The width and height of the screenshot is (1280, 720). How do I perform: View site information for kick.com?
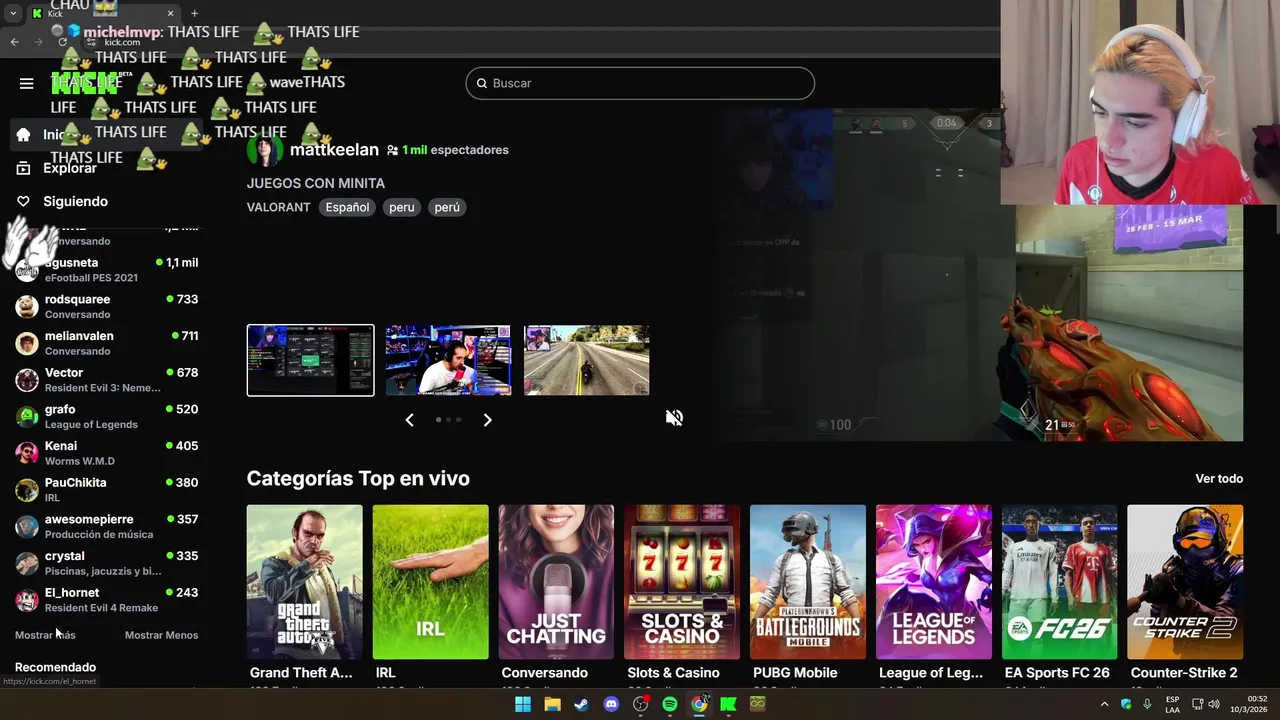click(91, 42)
